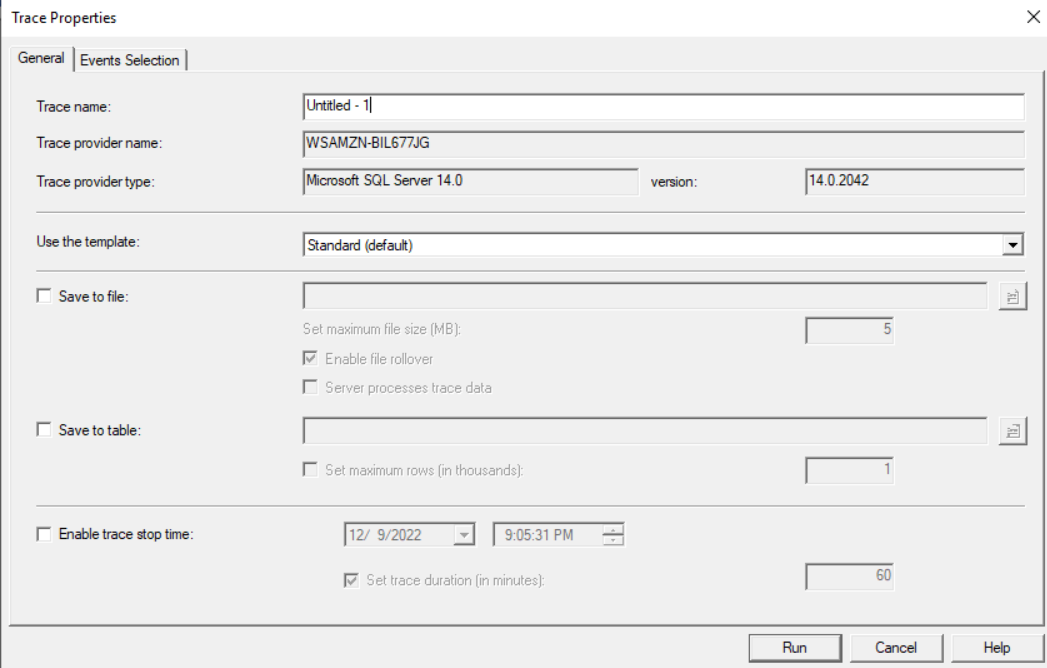1047x668 pixels.
Task: Click the Set maximum file size (MB) label
Action: [382, 329]
